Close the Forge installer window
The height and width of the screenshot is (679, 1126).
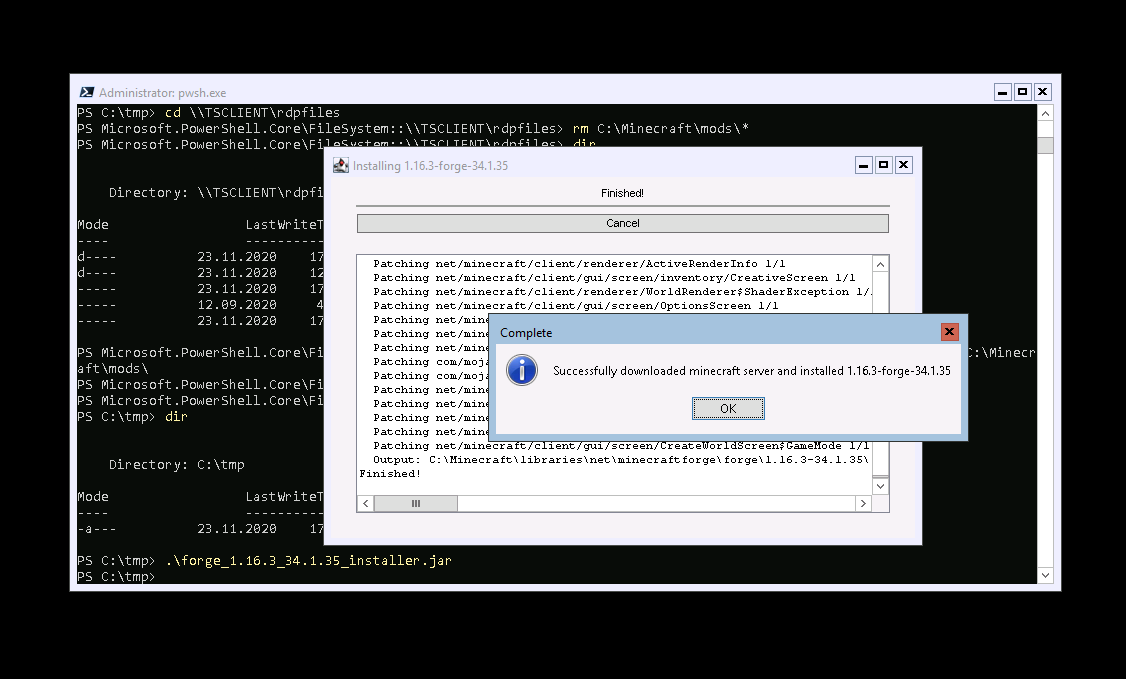(x=903, y=165)
